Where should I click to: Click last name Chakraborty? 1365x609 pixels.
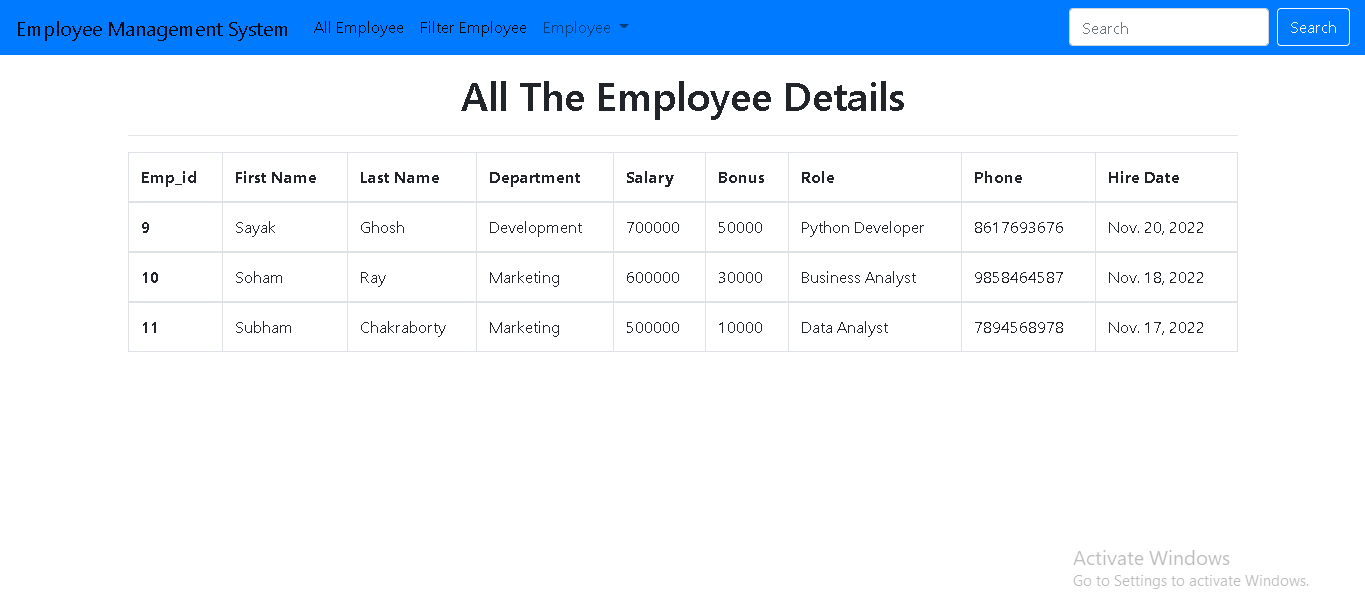[x=403, y=328]
